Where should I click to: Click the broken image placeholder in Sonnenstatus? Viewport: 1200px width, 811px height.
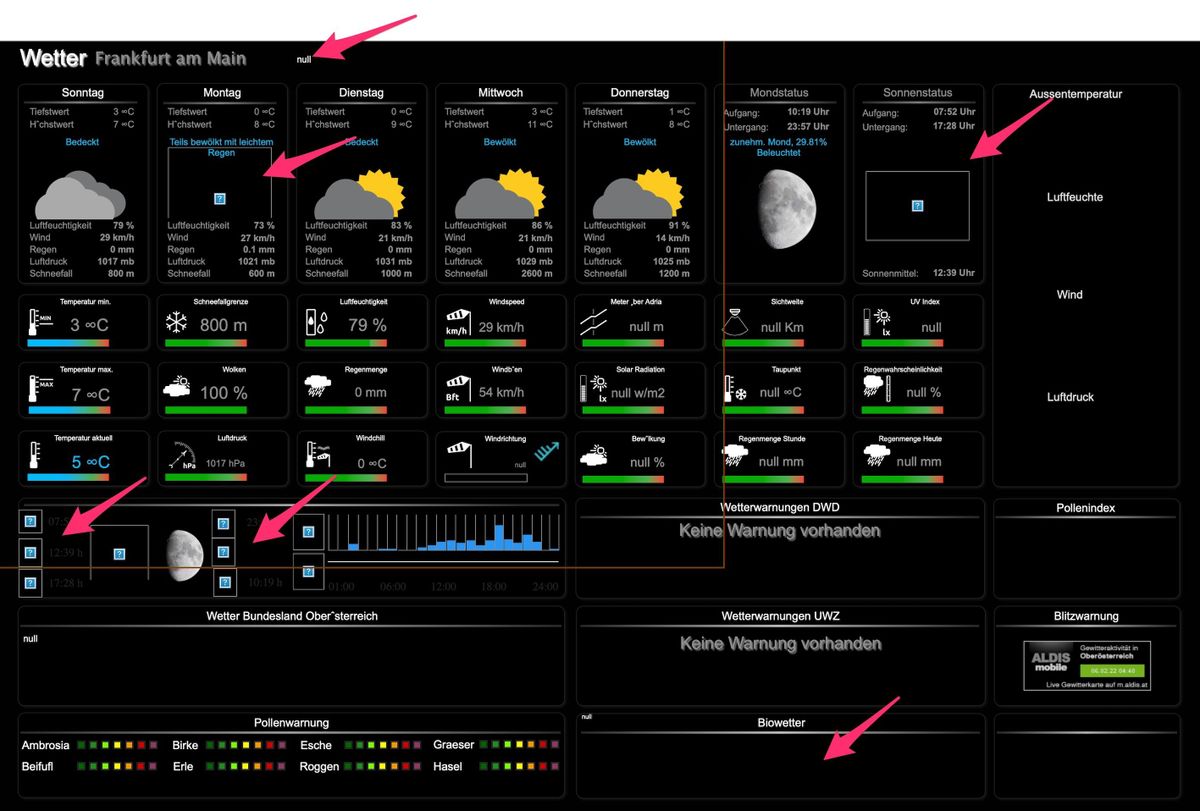click(918, 205)
